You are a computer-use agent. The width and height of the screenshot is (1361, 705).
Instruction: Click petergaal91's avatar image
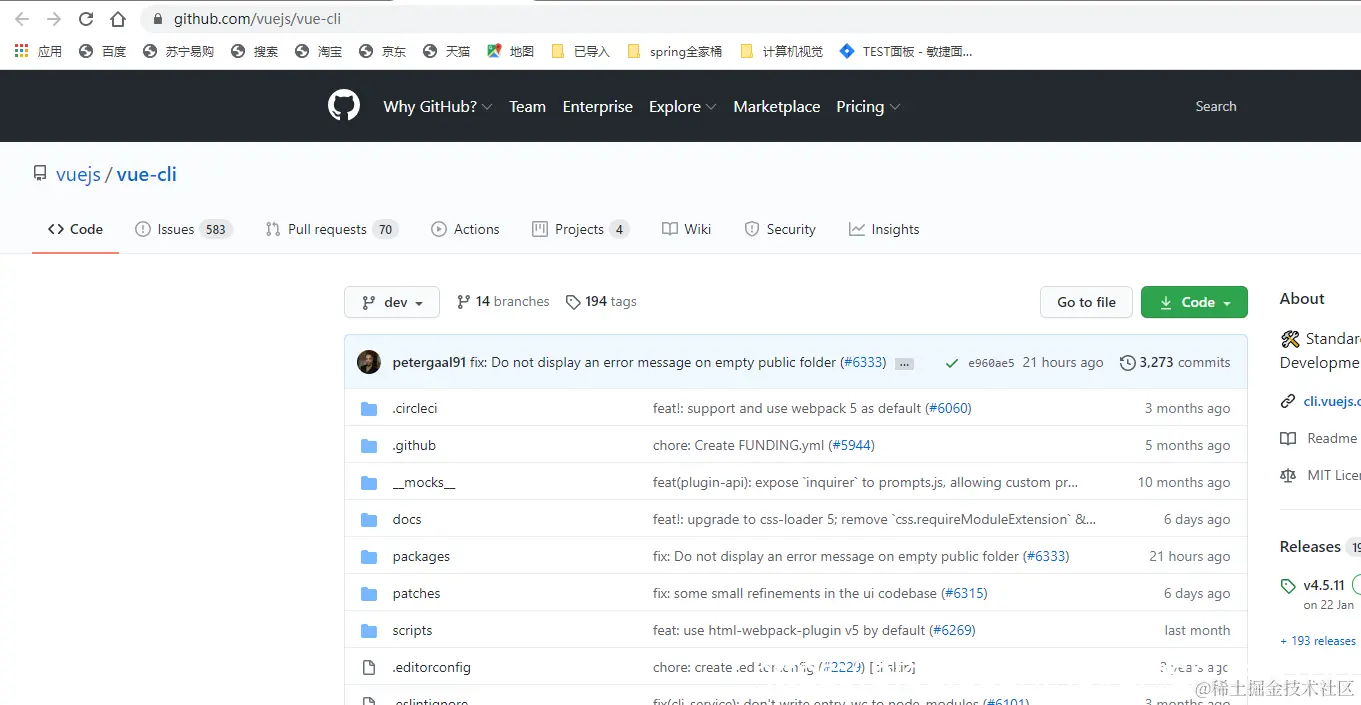369,362
